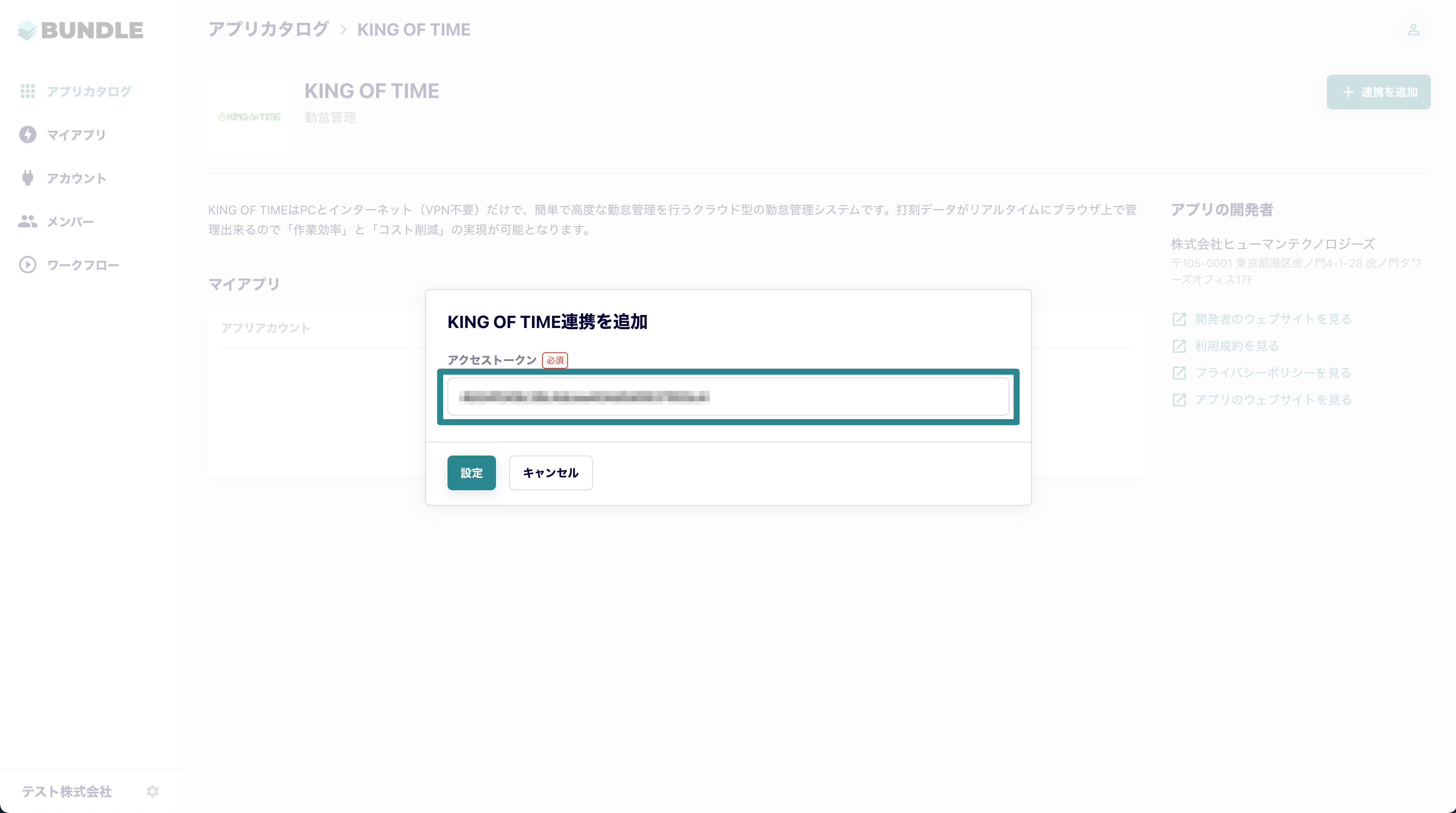
Task: Click KING OF TIME連携を追加 dialog title
Action: point(547,322)
